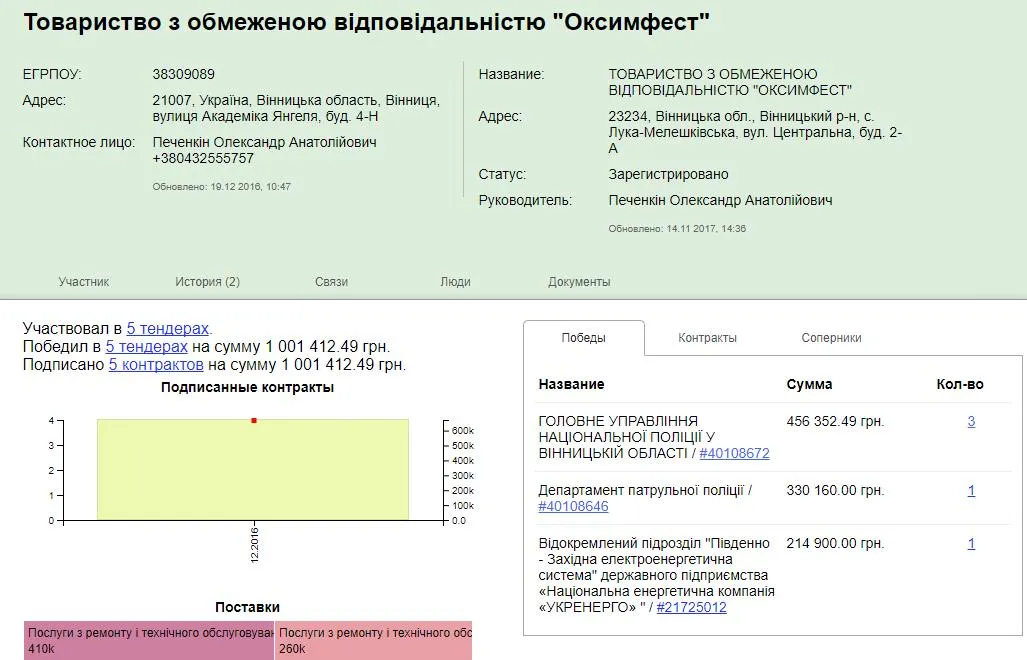The image size is (1027, 660).
Task: Open Укренерго code #21725012 link
Action: (x=691, y=607)
